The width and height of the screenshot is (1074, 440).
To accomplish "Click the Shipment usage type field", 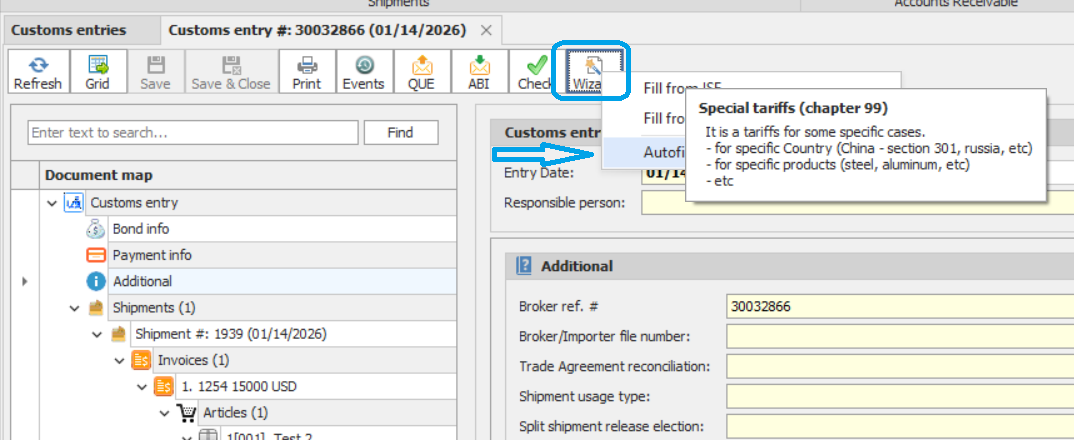I will tap(900, 396).
